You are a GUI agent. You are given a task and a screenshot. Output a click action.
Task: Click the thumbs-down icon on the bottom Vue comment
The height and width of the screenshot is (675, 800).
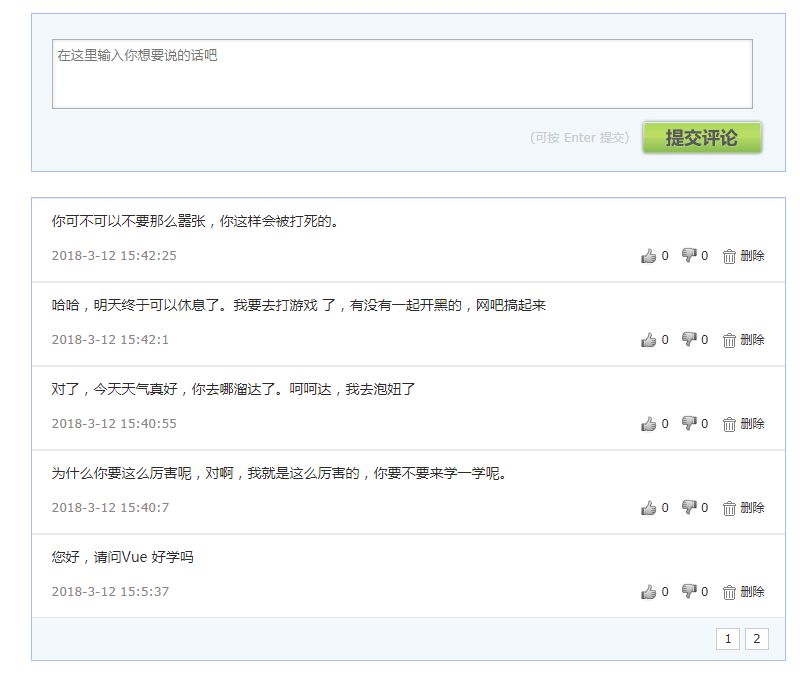click(691, 593)
